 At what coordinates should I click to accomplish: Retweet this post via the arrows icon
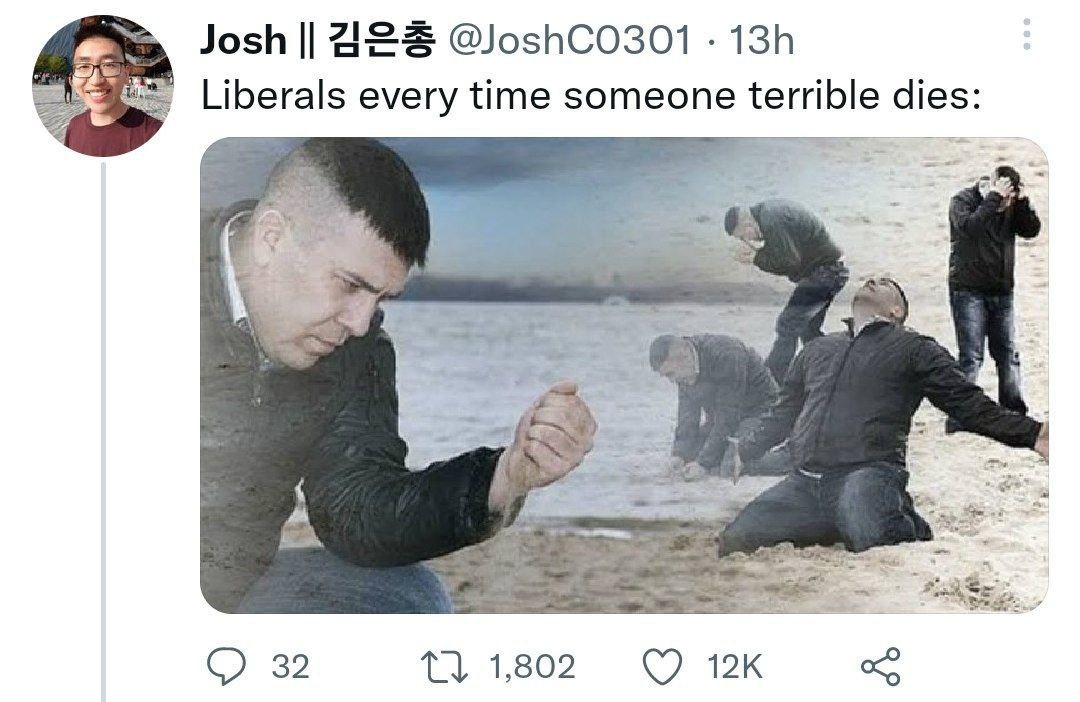coord(444,667)
